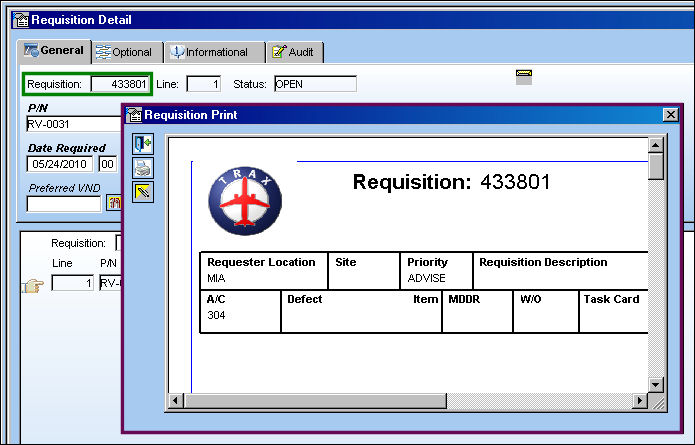This screenshot has height=445, width=695.
Task: Click the preview scroll up arrow
Action: [656, 145]
